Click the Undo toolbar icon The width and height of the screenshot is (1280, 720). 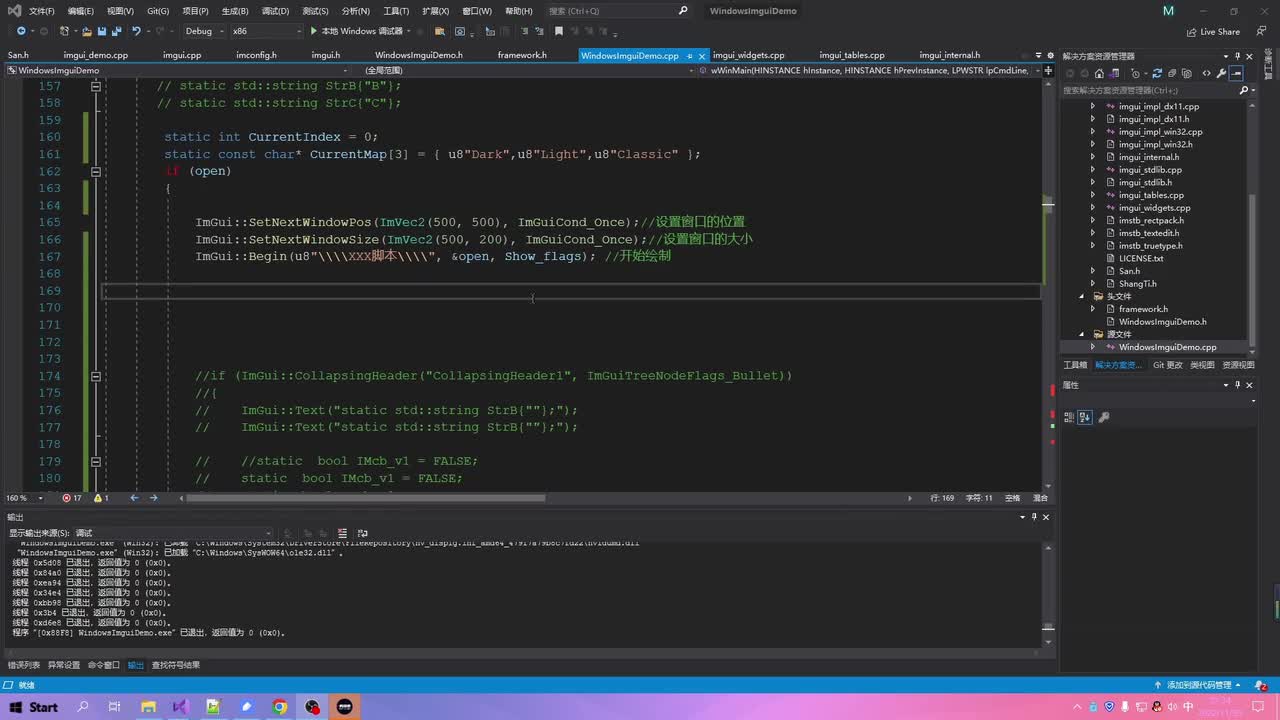point(136,31)
